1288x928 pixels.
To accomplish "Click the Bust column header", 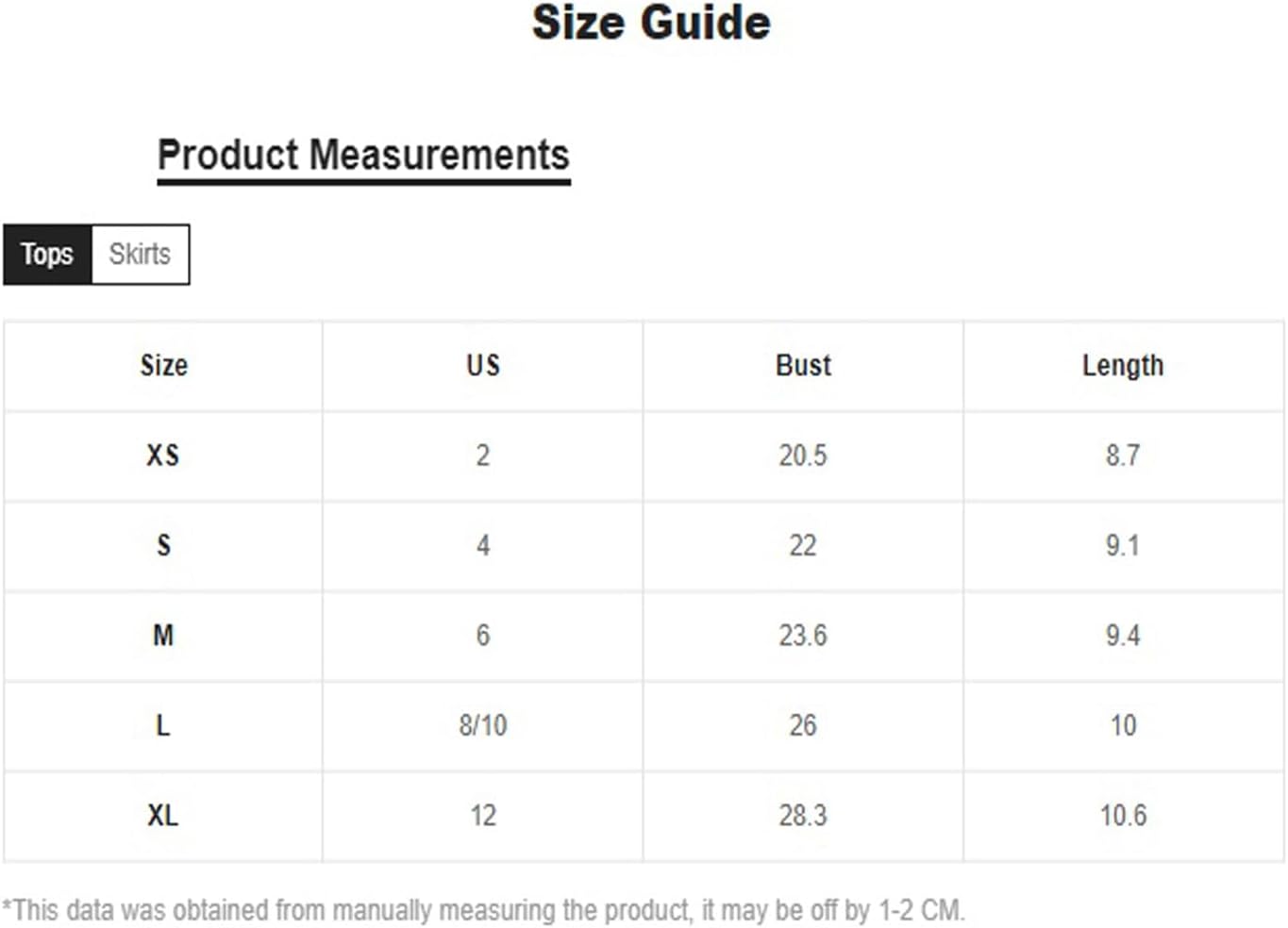I will tap(803, 365).
